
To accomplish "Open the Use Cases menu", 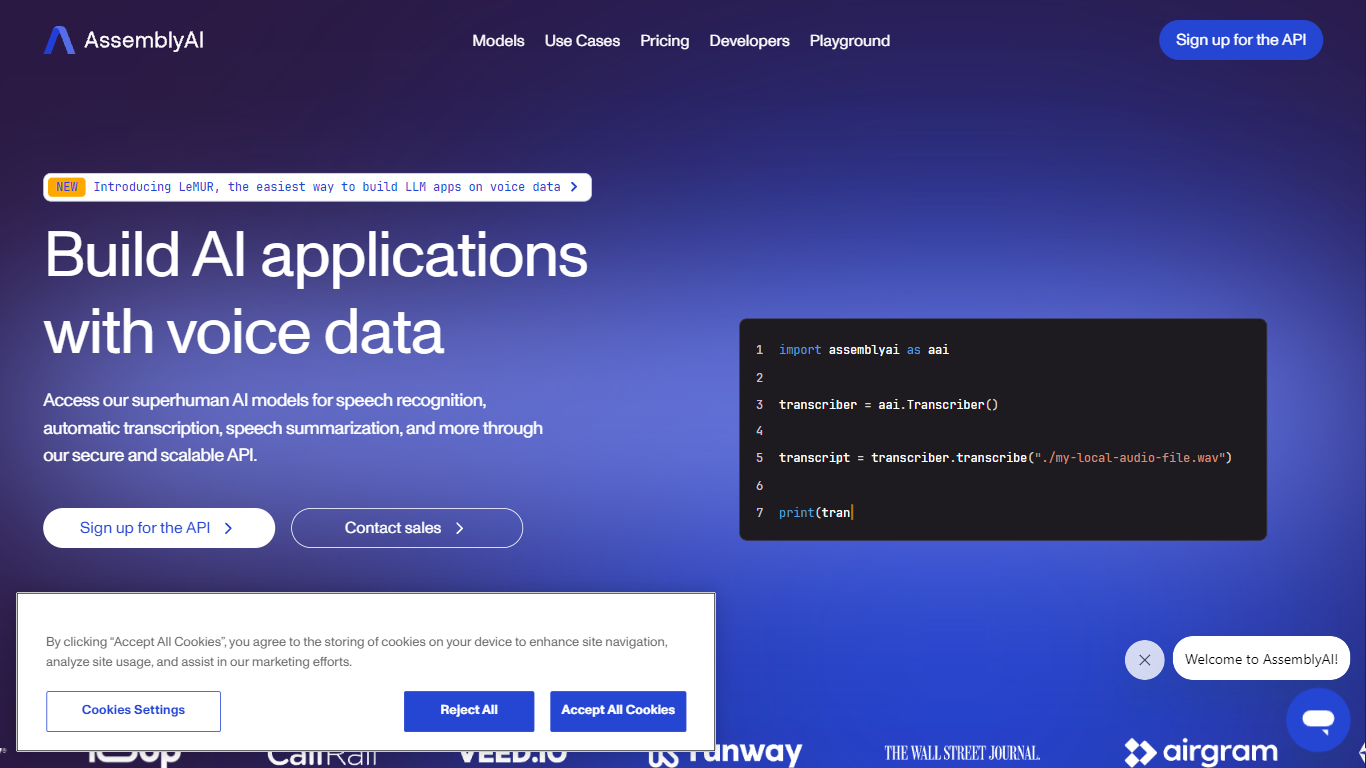I will (582, 41).
